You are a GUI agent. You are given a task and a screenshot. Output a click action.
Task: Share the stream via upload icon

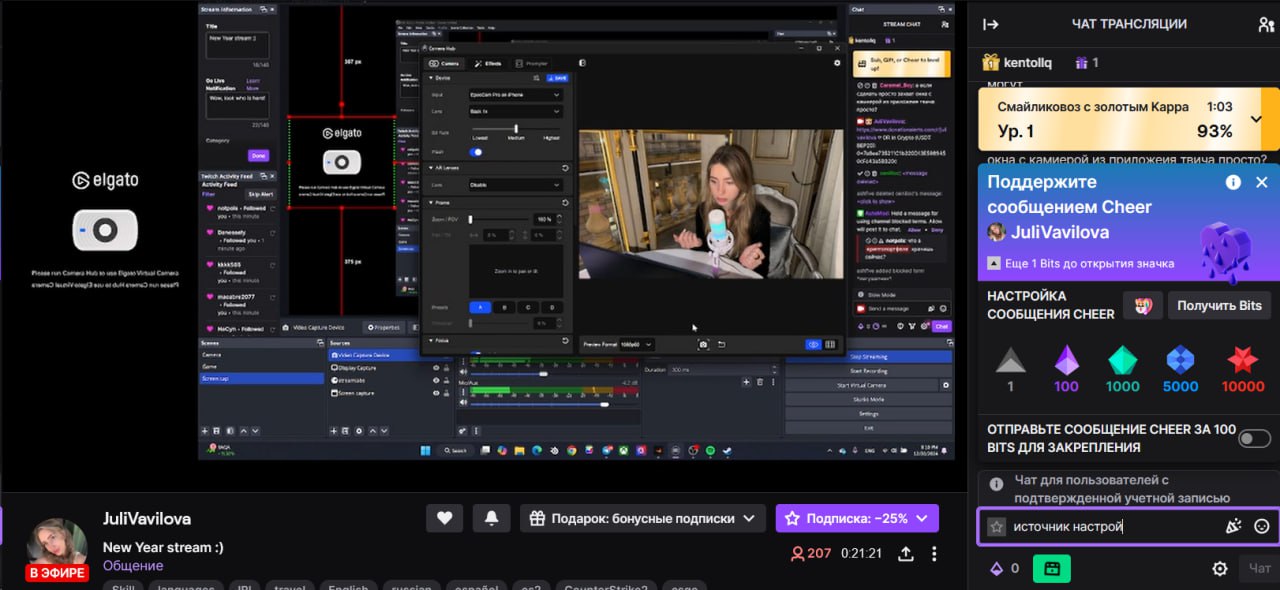[x=906, y=553]
